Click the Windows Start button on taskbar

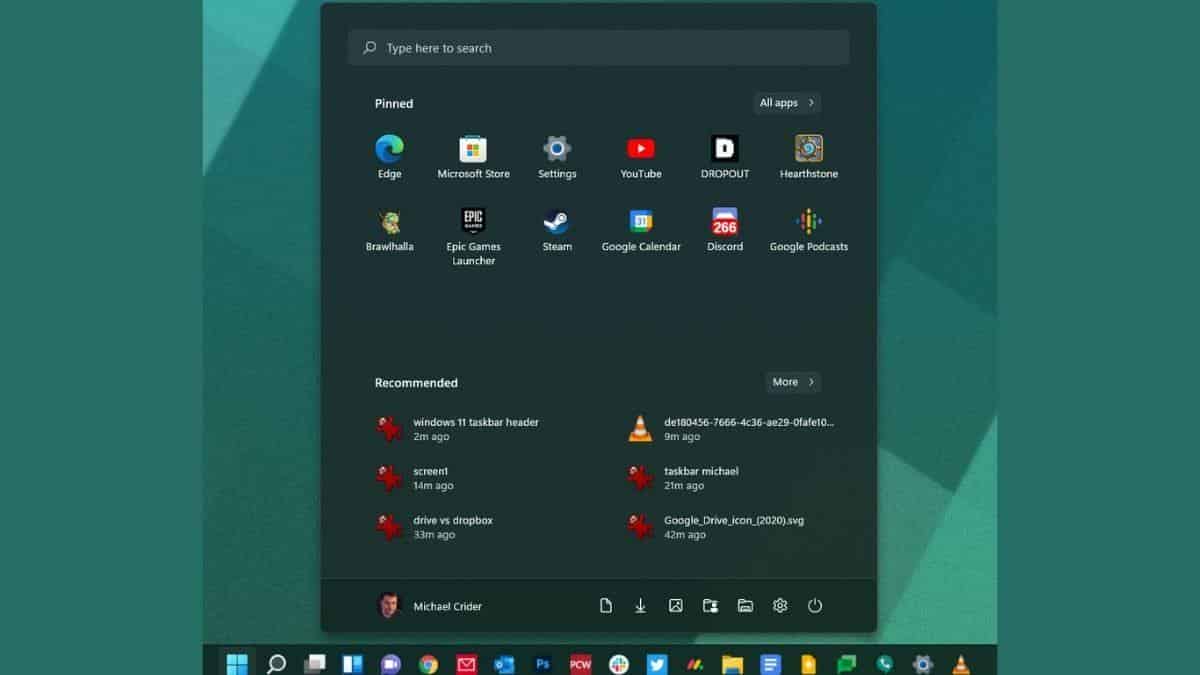(237, 663)
